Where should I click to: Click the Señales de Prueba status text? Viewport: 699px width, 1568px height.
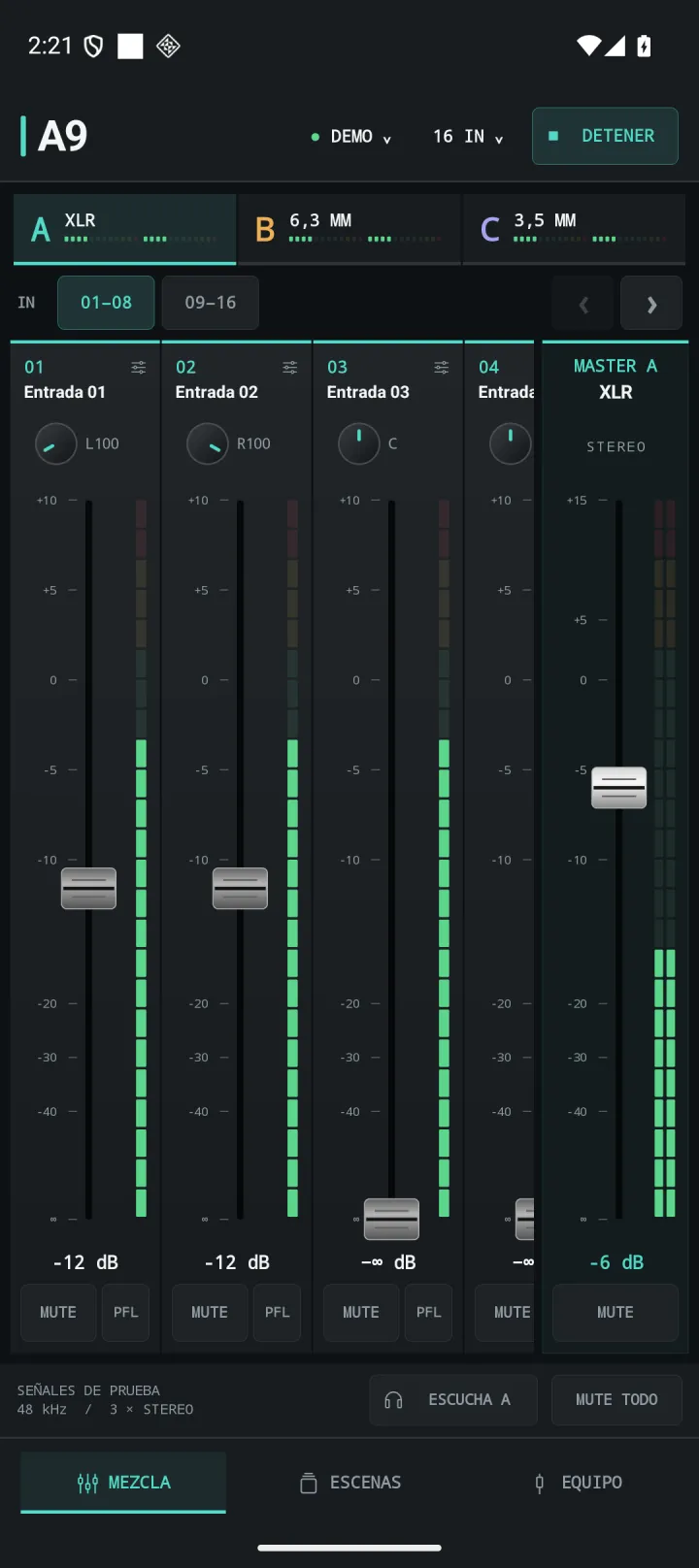(88, 1390)
